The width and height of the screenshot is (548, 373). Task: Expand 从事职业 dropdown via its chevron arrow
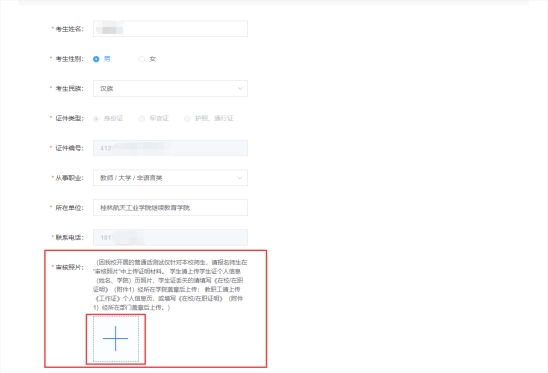point(240,178)
